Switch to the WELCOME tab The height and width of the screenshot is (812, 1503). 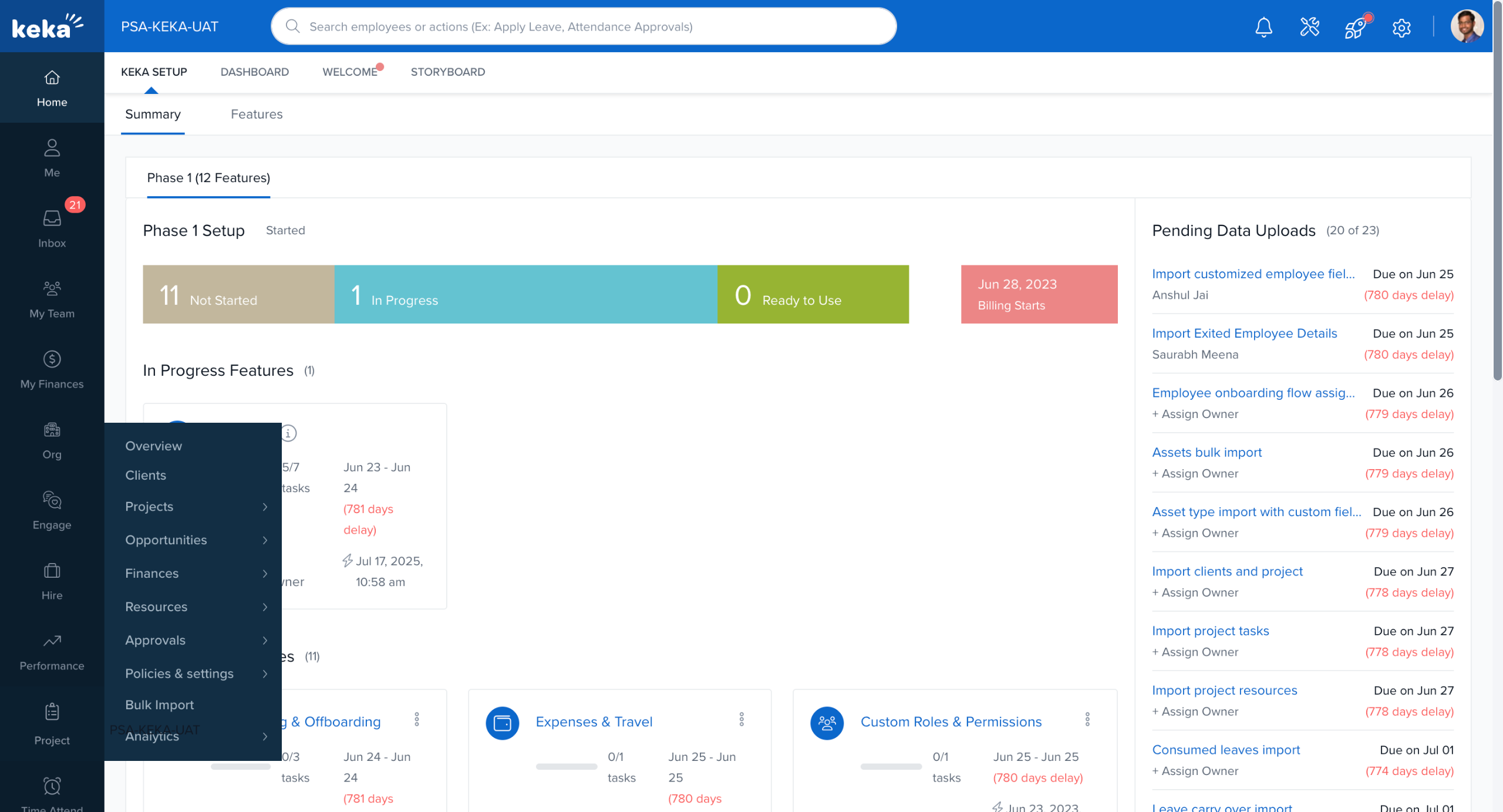[x=350, y=72]
